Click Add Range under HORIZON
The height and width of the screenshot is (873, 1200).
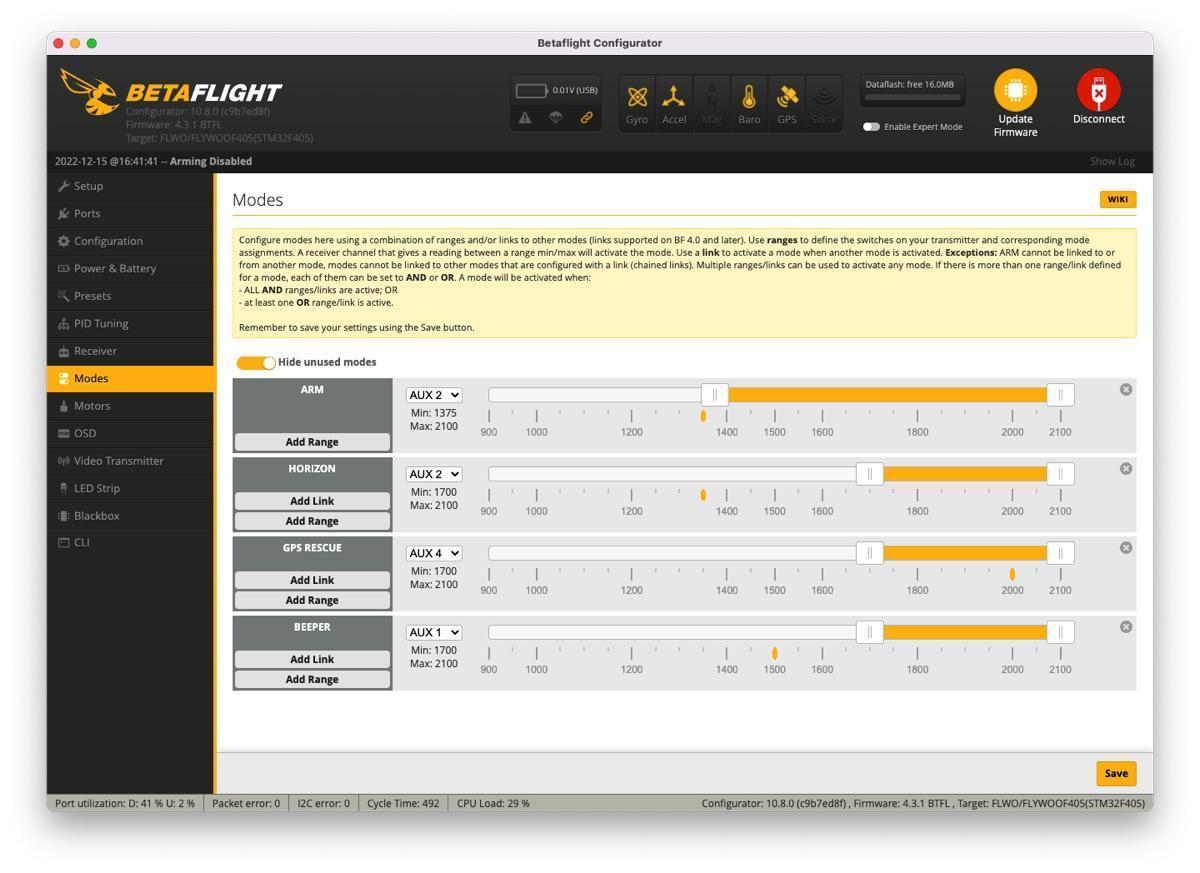pos(312,521)
